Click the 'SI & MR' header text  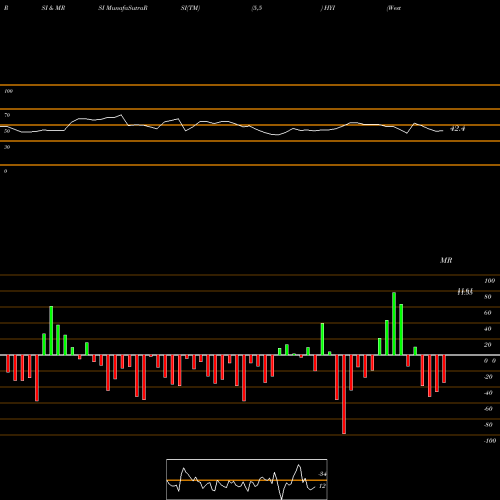coord(53,8)
